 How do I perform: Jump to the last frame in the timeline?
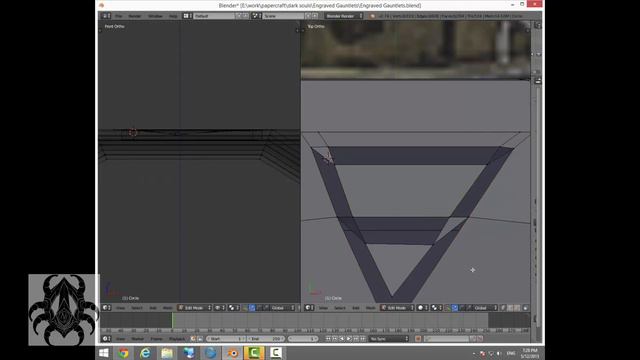[362, 339]
